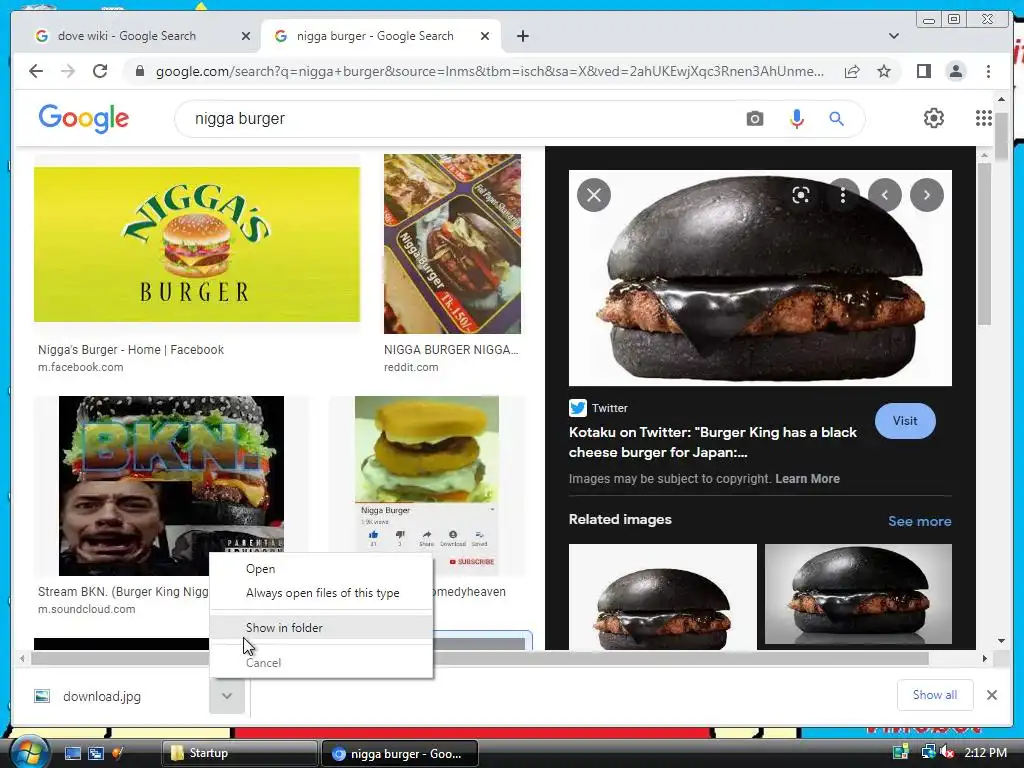The width and height of the screenshot is (1024, 768).
Task: Click See more related images
Action: point(919,521)
